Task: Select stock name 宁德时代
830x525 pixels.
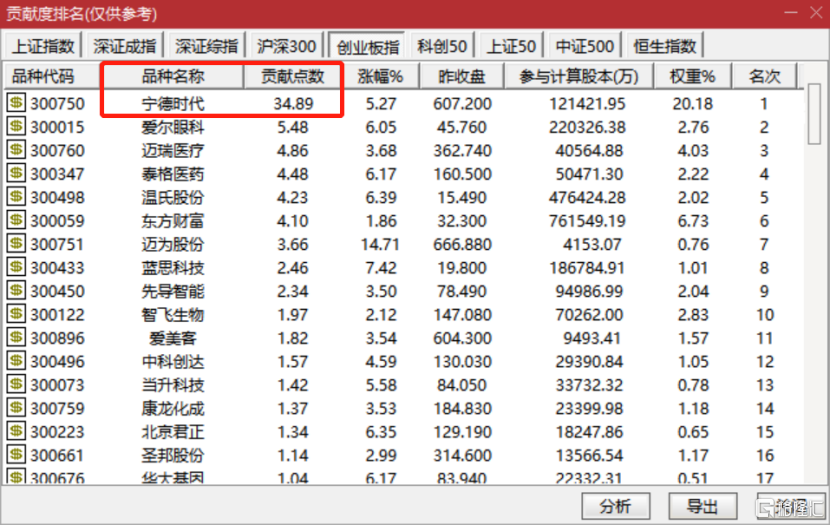Action: pos(173,104)
